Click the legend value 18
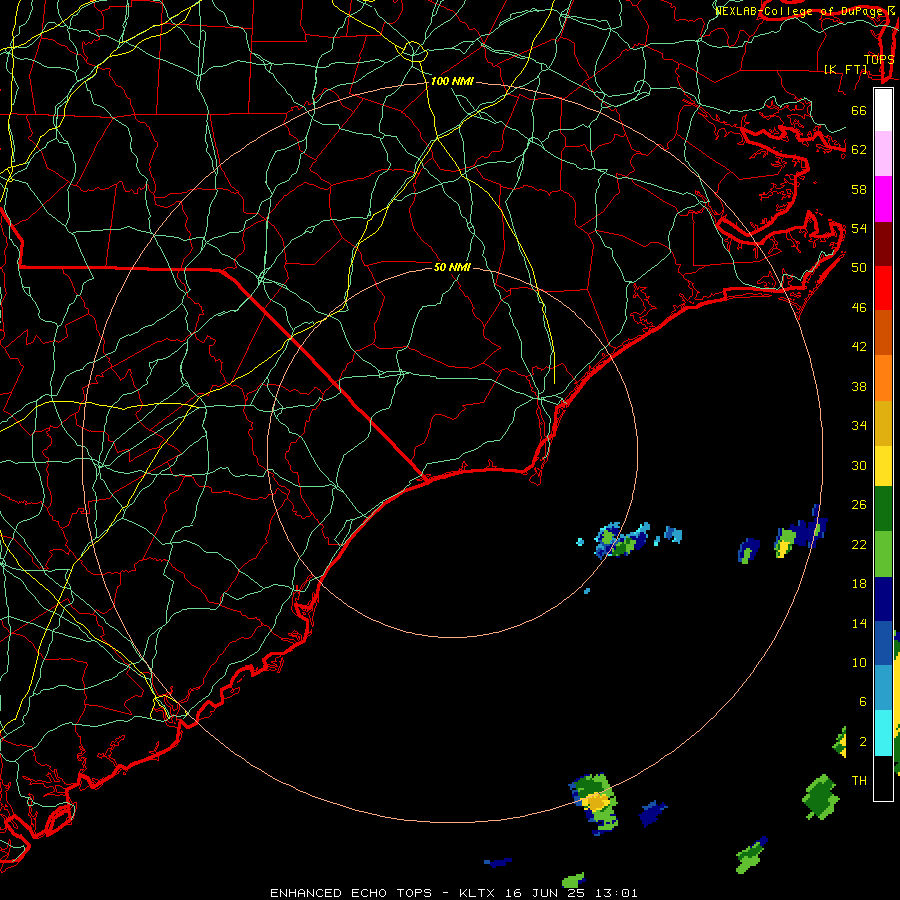The width and height of the screenshot is (900, 900). pos(859,584)
